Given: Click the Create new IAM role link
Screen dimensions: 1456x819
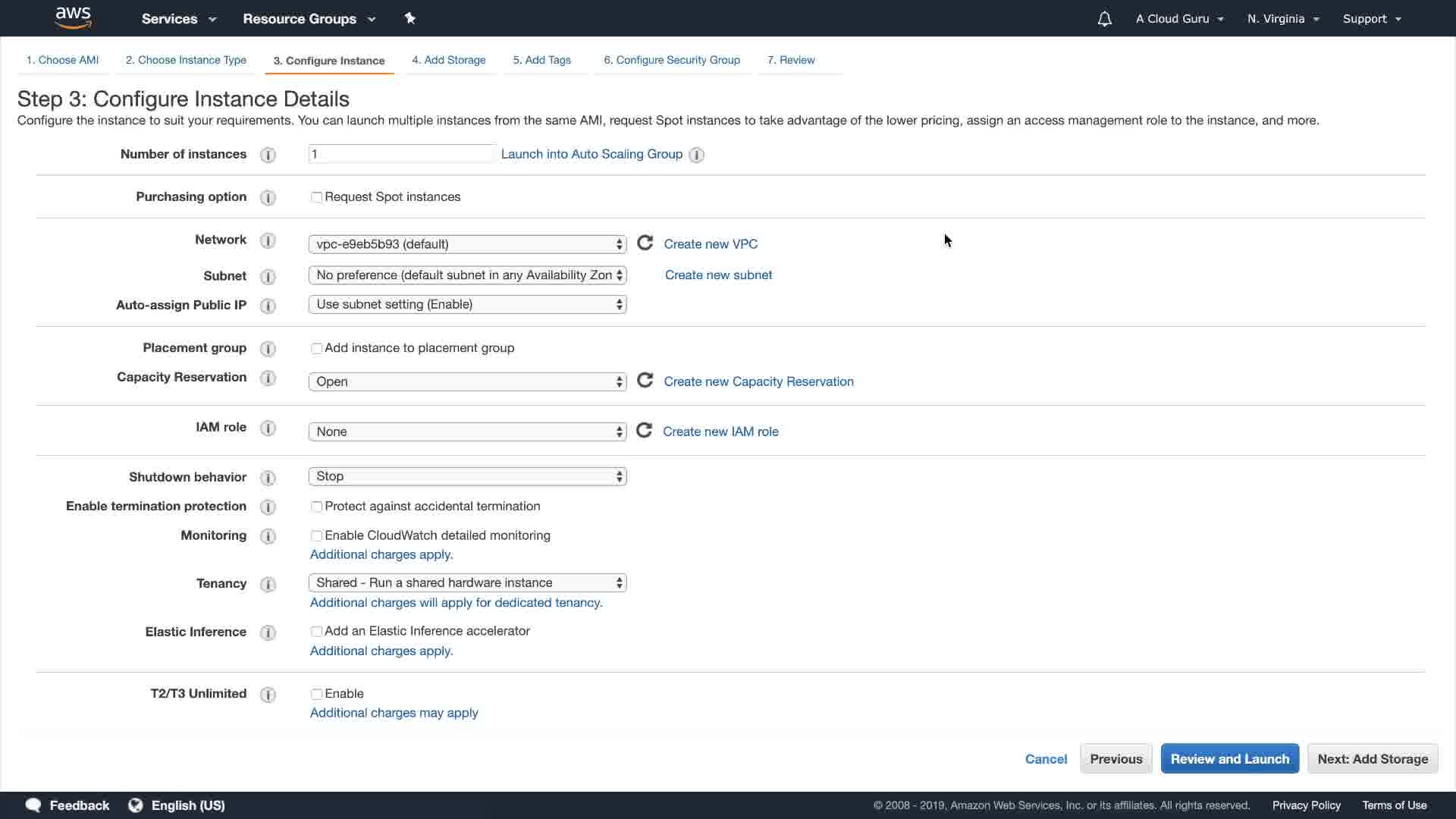Looking at the screenshot, I should coord(720,431).
